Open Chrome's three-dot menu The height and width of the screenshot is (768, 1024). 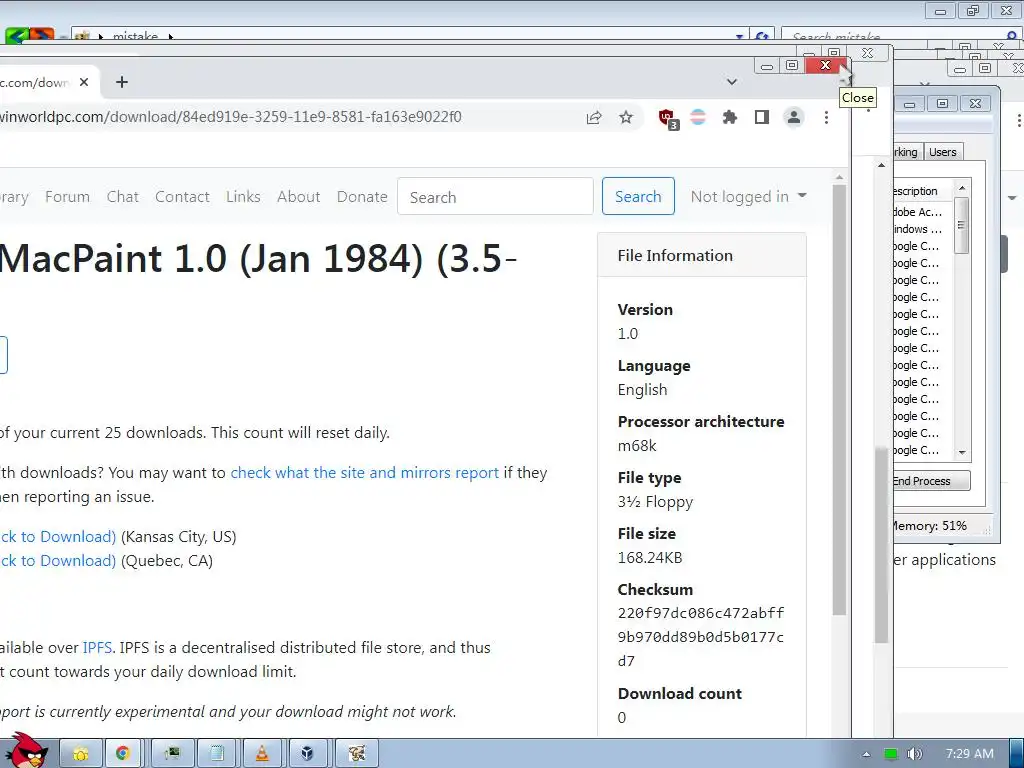pos(826,118)
